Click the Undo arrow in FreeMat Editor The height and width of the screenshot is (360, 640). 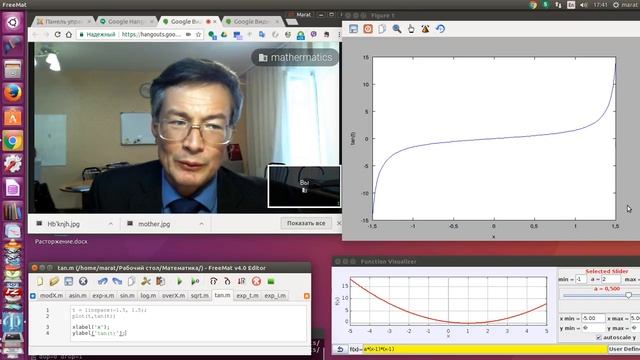[102, 281]
